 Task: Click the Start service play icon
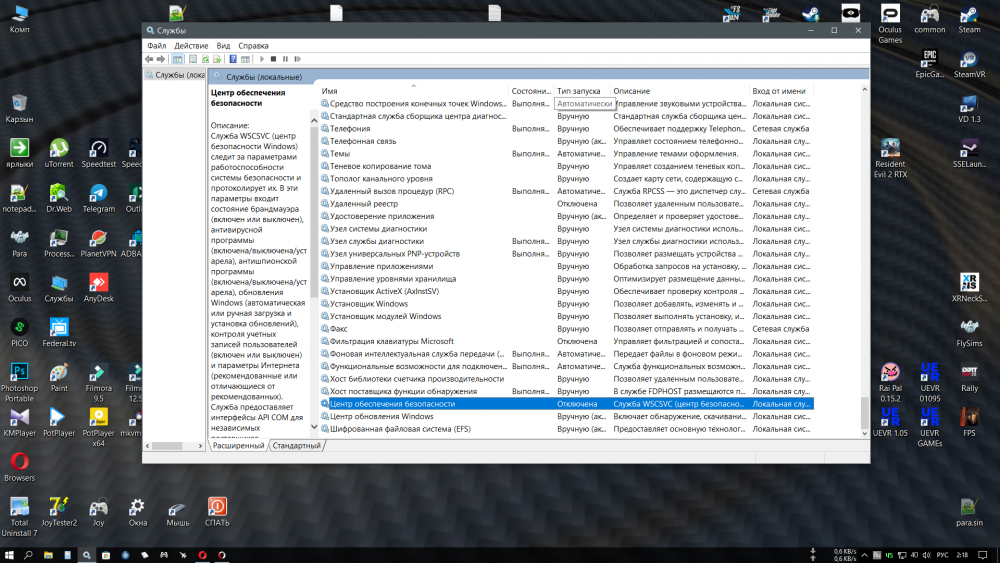[x=262, y=59]
